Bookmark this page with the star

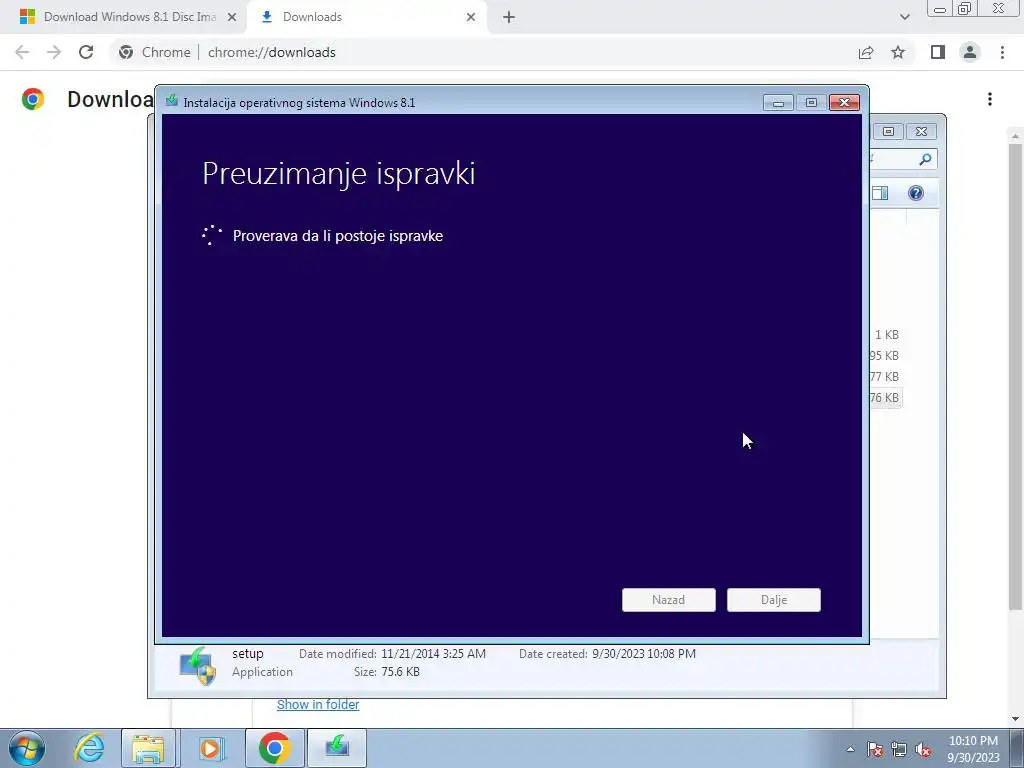pyautogui.click(x=898, y=52)
